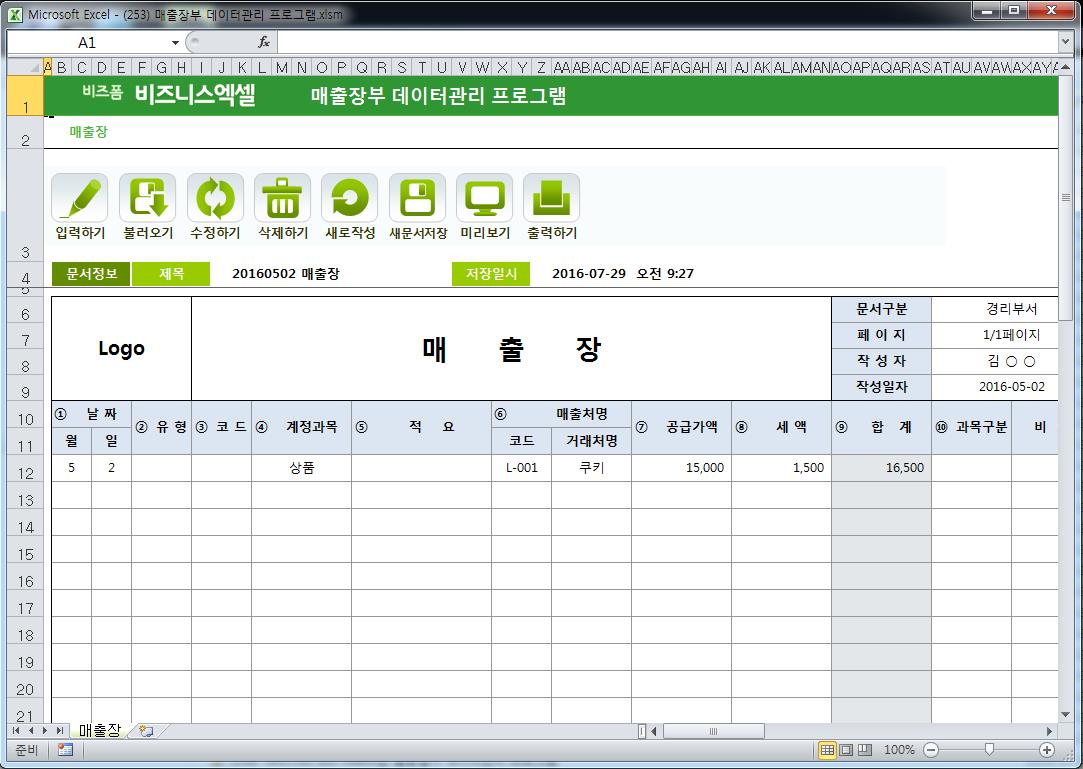Click the 출력하기 printer icon

tap(551, 198)
